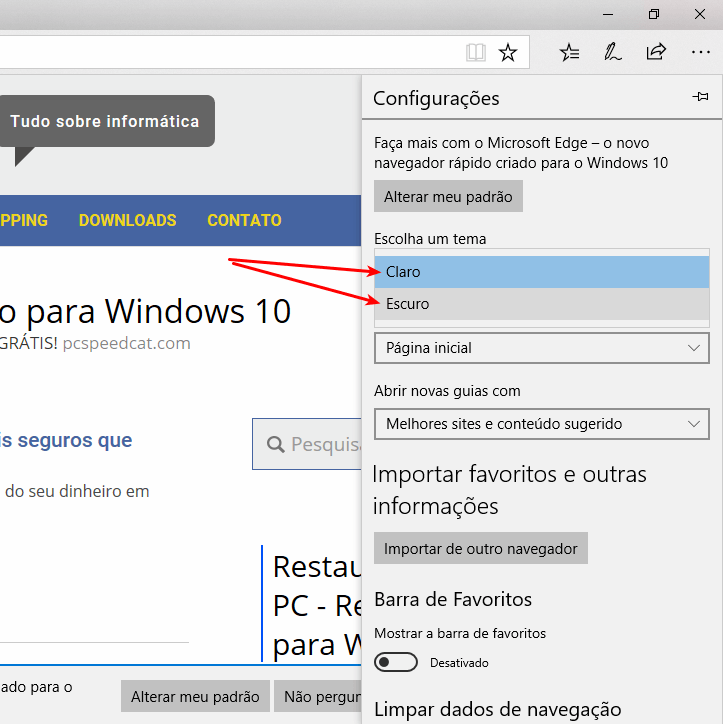Click the Configurações pane title

tap(436, 98)
